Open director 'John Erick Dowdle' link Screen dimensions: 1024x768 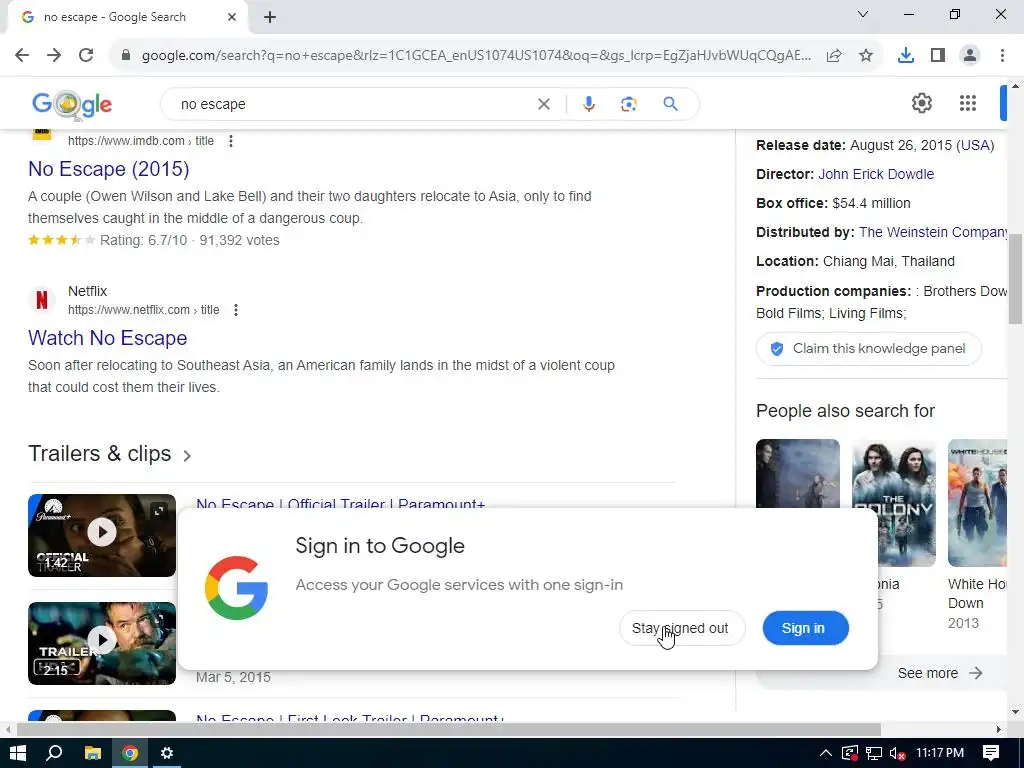[876, 174]
